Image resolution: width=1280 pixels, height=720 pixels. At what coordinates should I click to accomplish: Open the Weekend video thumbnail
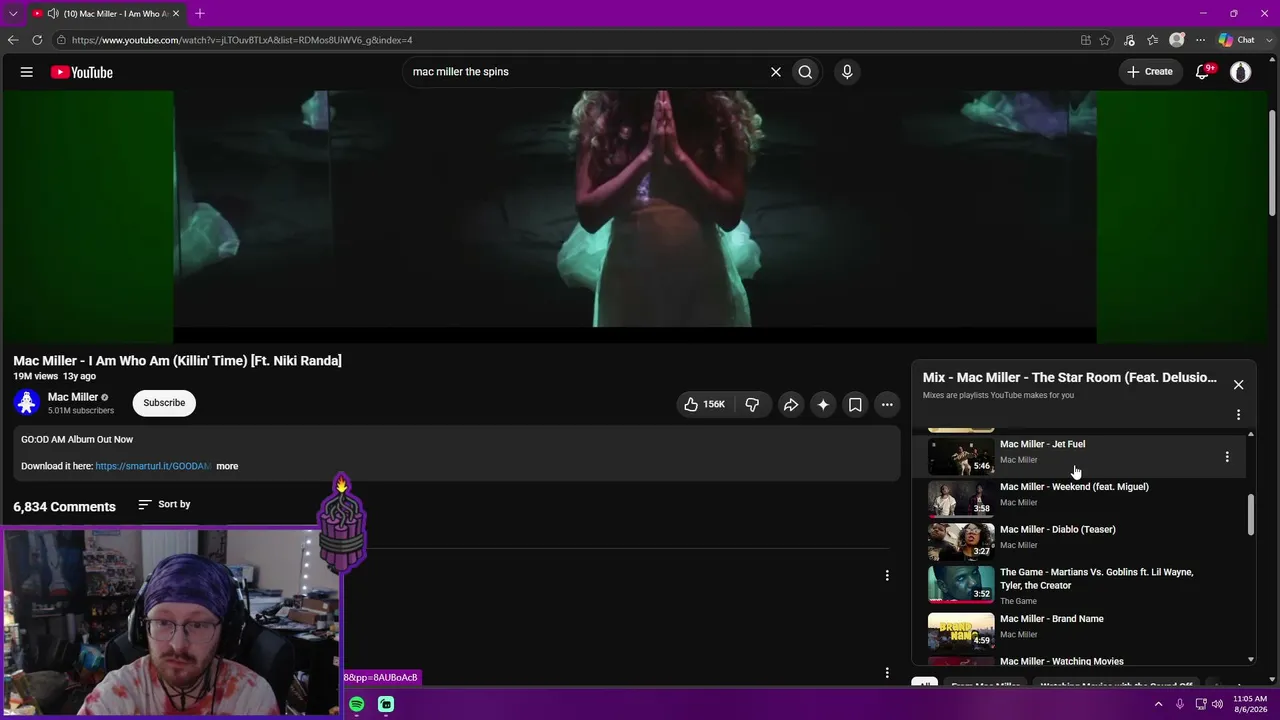coord(961,499)
